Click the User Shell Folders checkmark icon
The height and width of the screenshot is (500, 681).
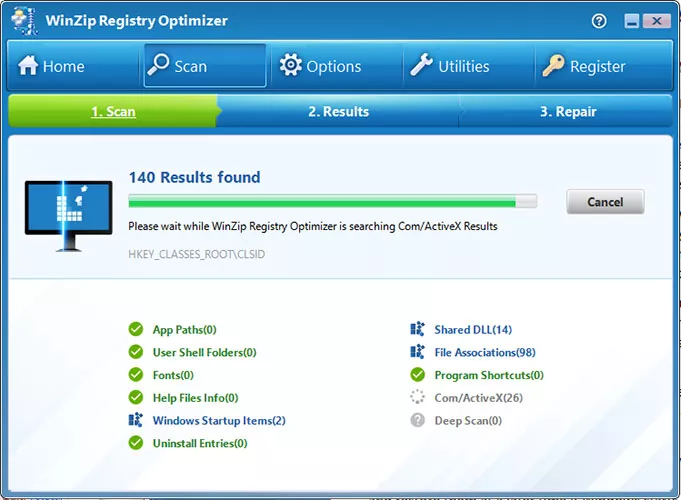pos(136,351)
